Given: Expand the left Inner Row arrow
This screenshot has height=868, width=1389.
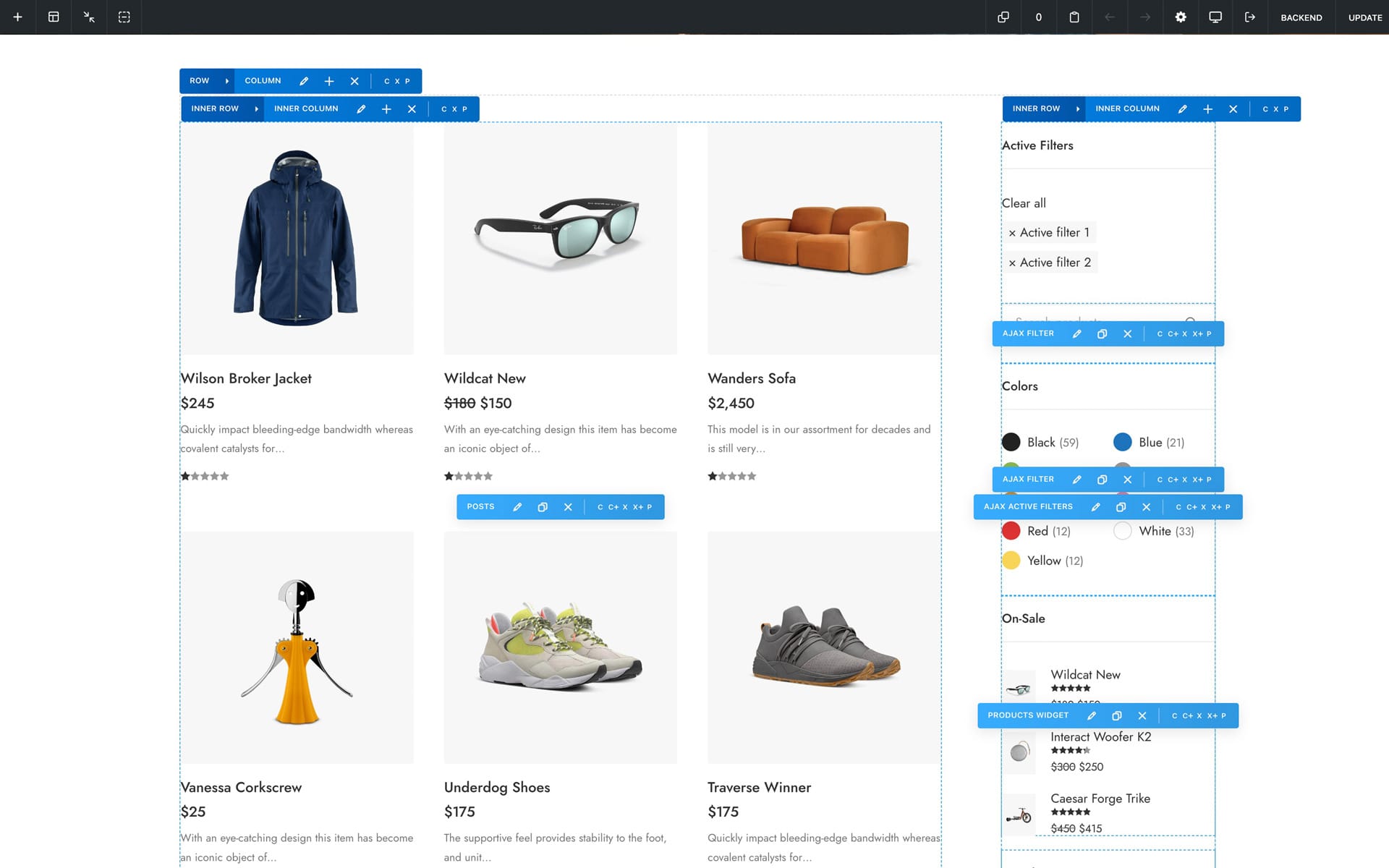Looking at the screenshot, I should pyautogui.click(x=257, y=109).
